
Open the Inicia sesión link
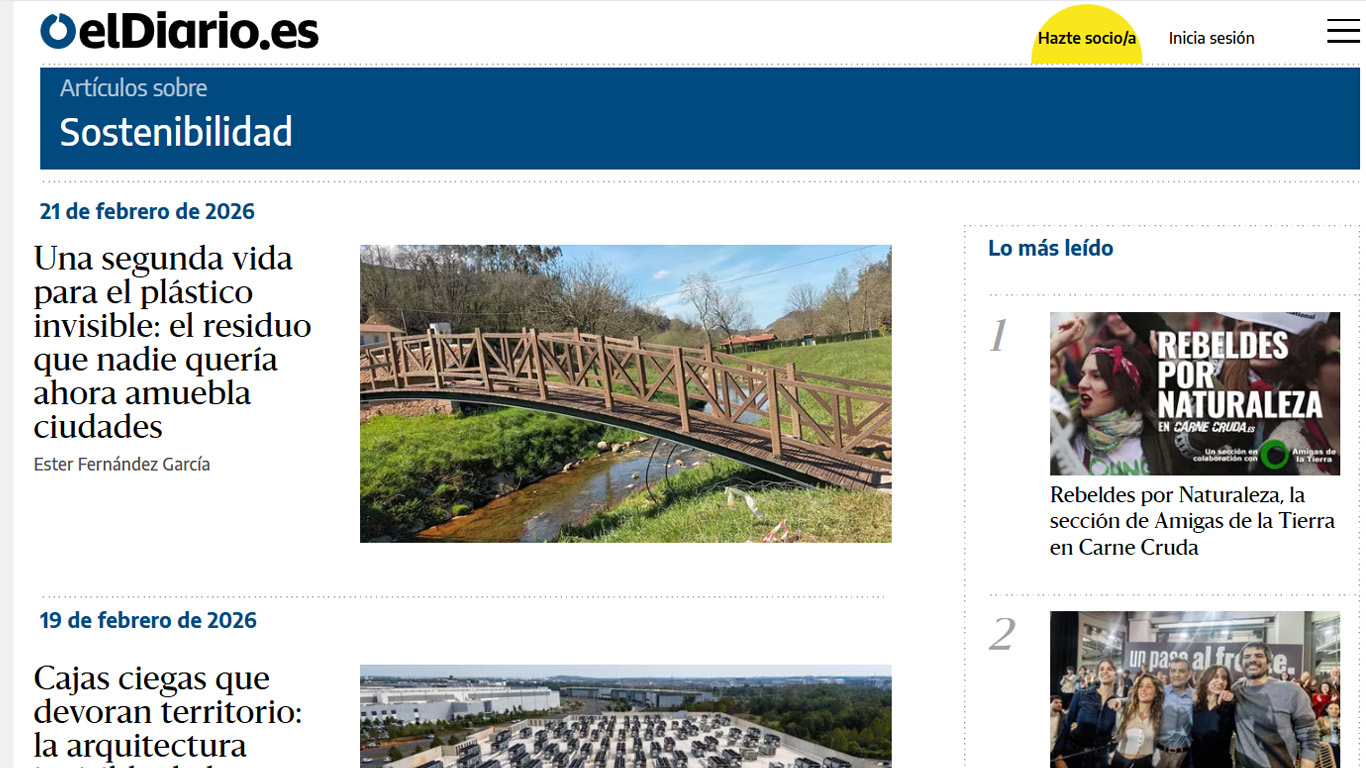(1211, 38)
